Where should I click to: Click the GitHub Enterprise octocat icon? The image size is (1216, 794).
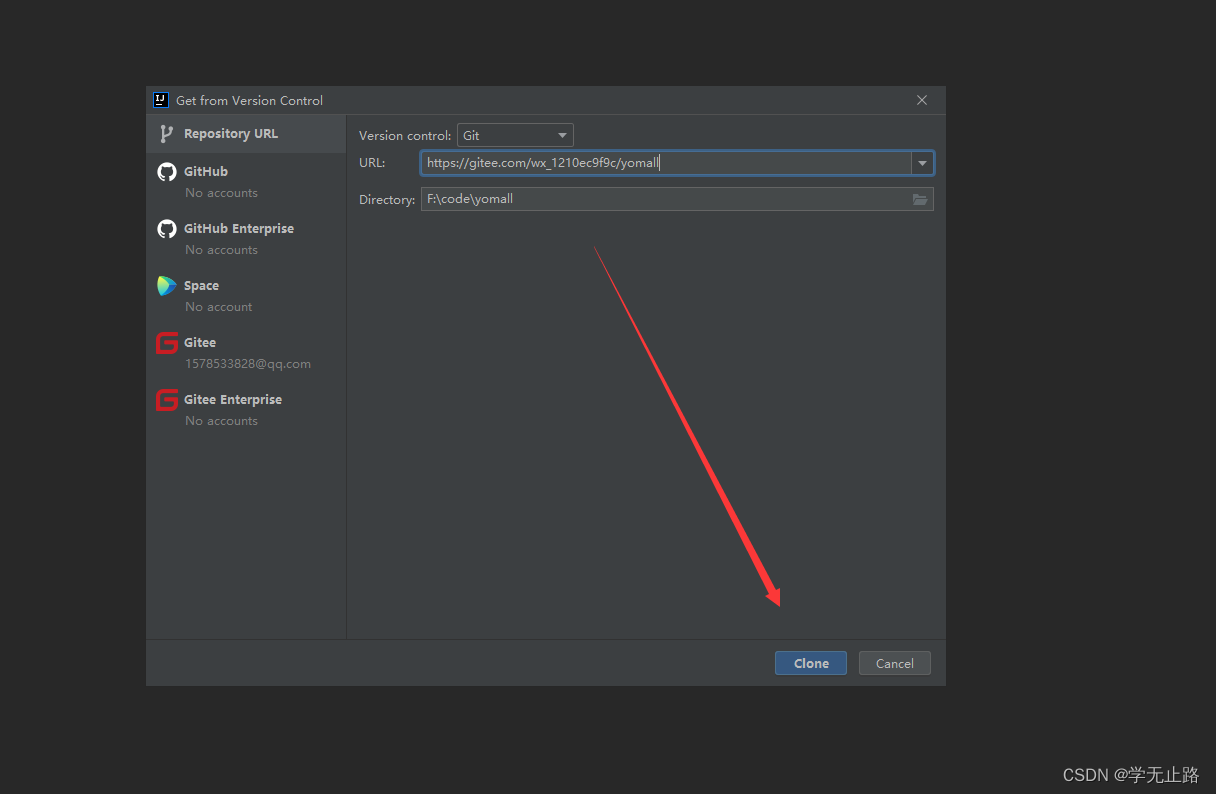[167, 229]
